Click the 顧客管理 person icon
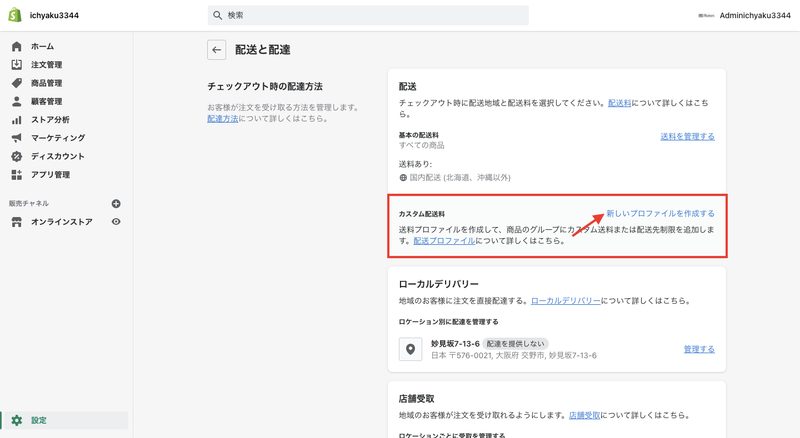This screenshot has width=800, height=438. pos(17,102)
